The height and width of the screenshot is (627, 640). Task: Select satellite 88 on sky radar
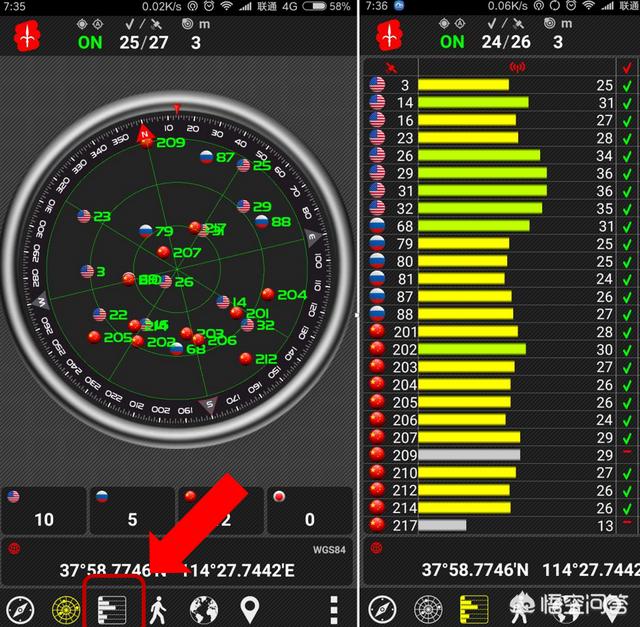[273, 222]
